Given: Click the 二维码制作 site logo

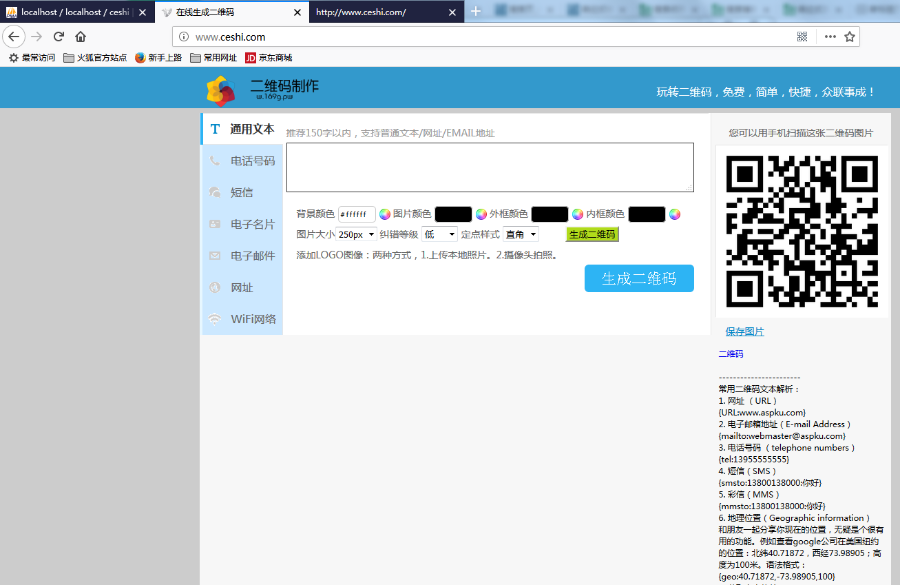Looking at the screenshot, I should tap(262, 91).
